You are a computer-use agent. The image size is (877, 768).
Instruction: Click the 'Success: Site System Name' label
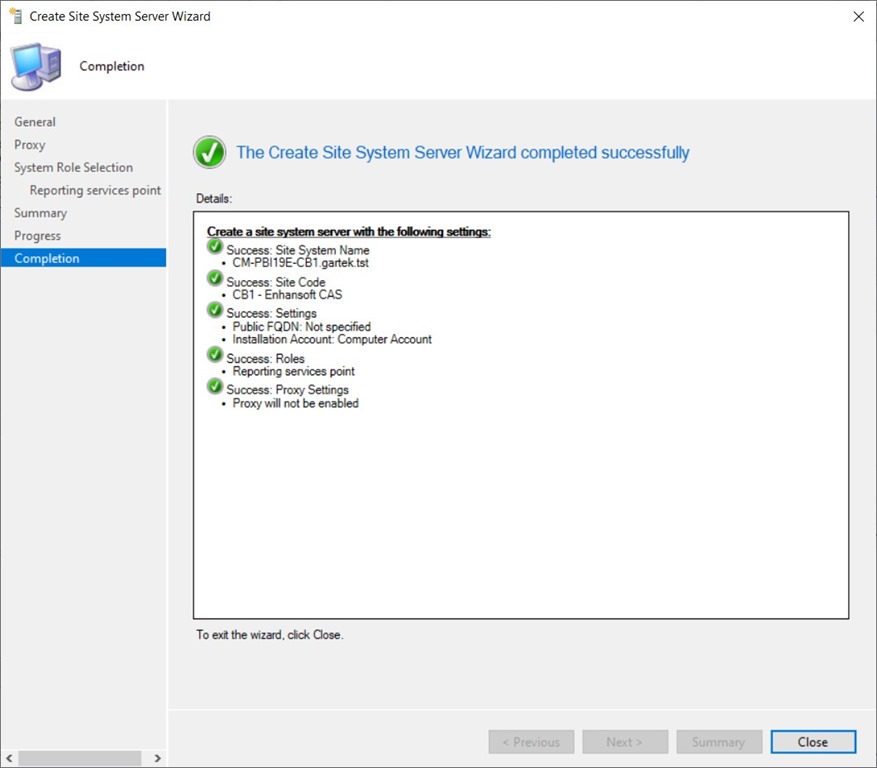[x=298, y=250]
